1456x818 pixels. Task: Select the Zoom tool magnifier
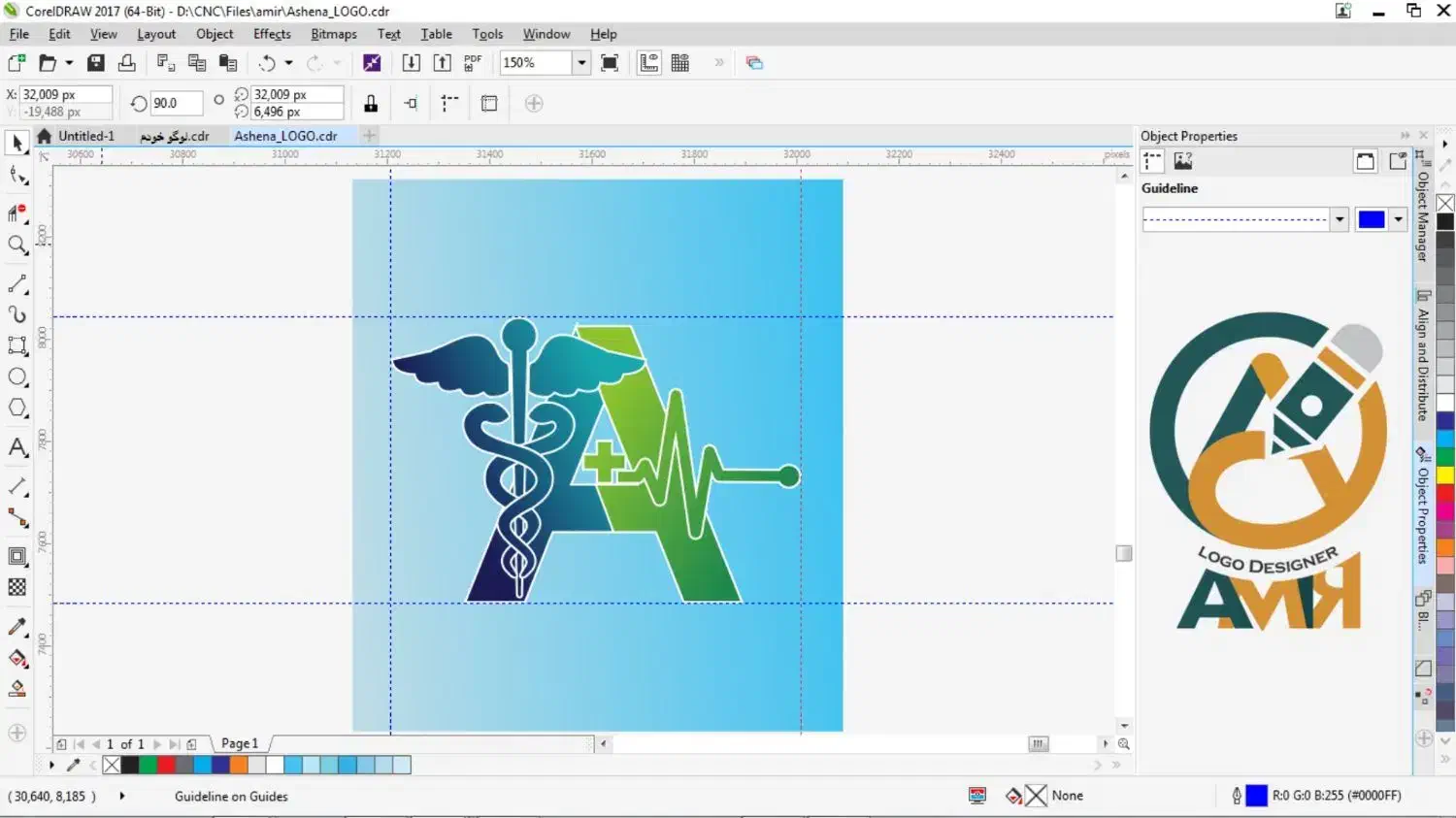[x=17, y=245]
